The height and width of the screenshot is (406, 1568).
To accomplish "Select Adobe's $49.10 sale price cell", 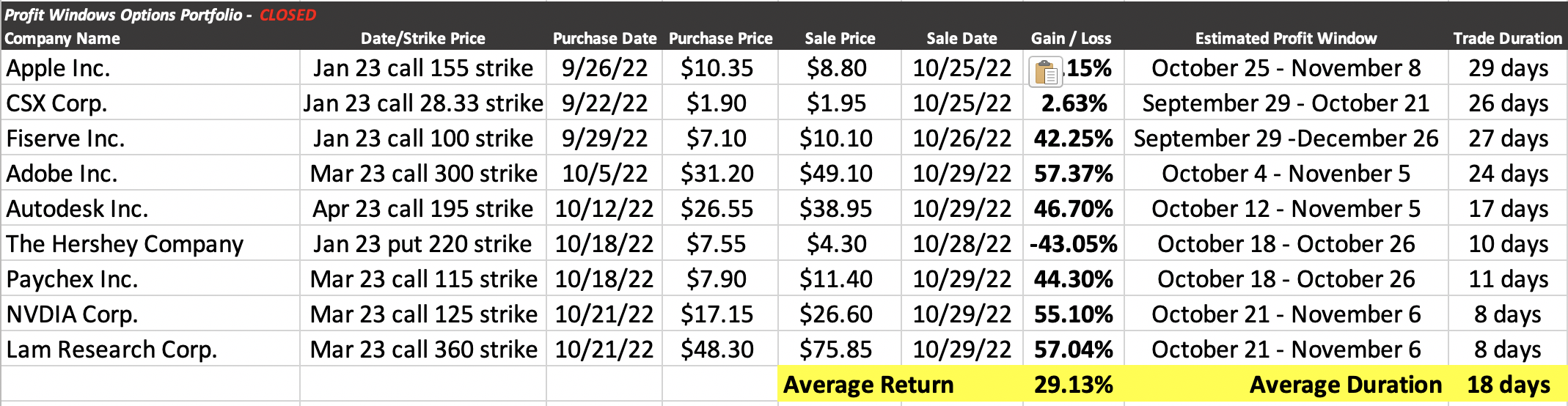I will click(836, 174).
